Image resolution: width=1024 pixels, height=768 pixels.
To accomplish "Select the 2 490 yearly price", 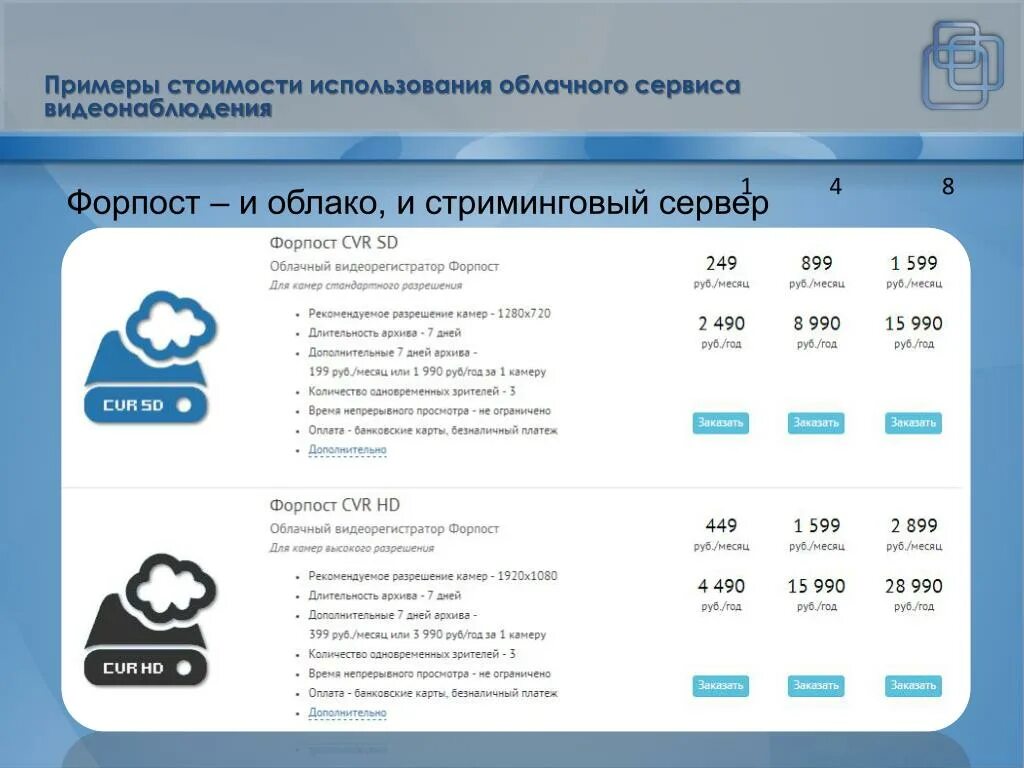I will (x=721, y=323).
